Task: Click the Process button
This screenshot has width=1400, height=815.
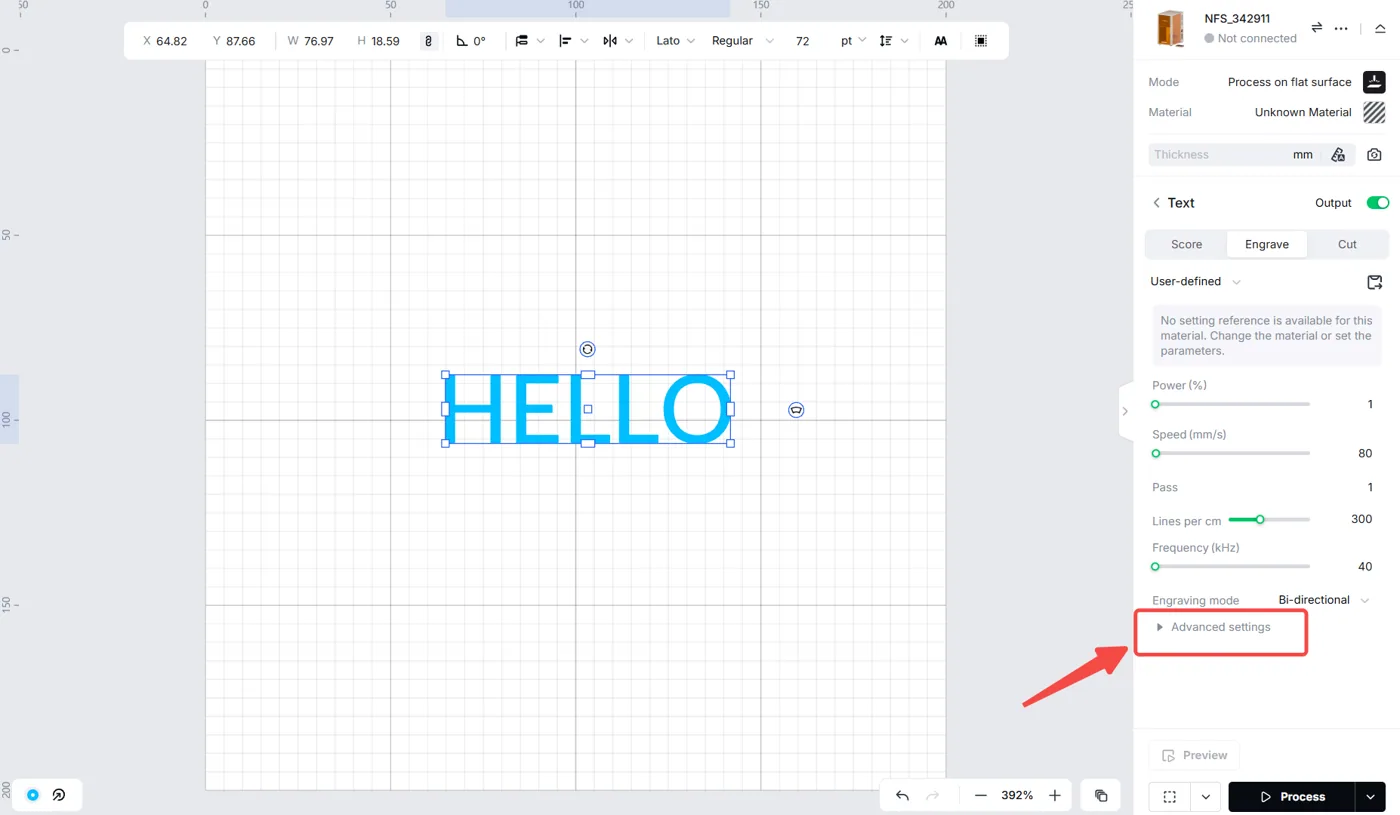Action: (x=1292, y=797)
